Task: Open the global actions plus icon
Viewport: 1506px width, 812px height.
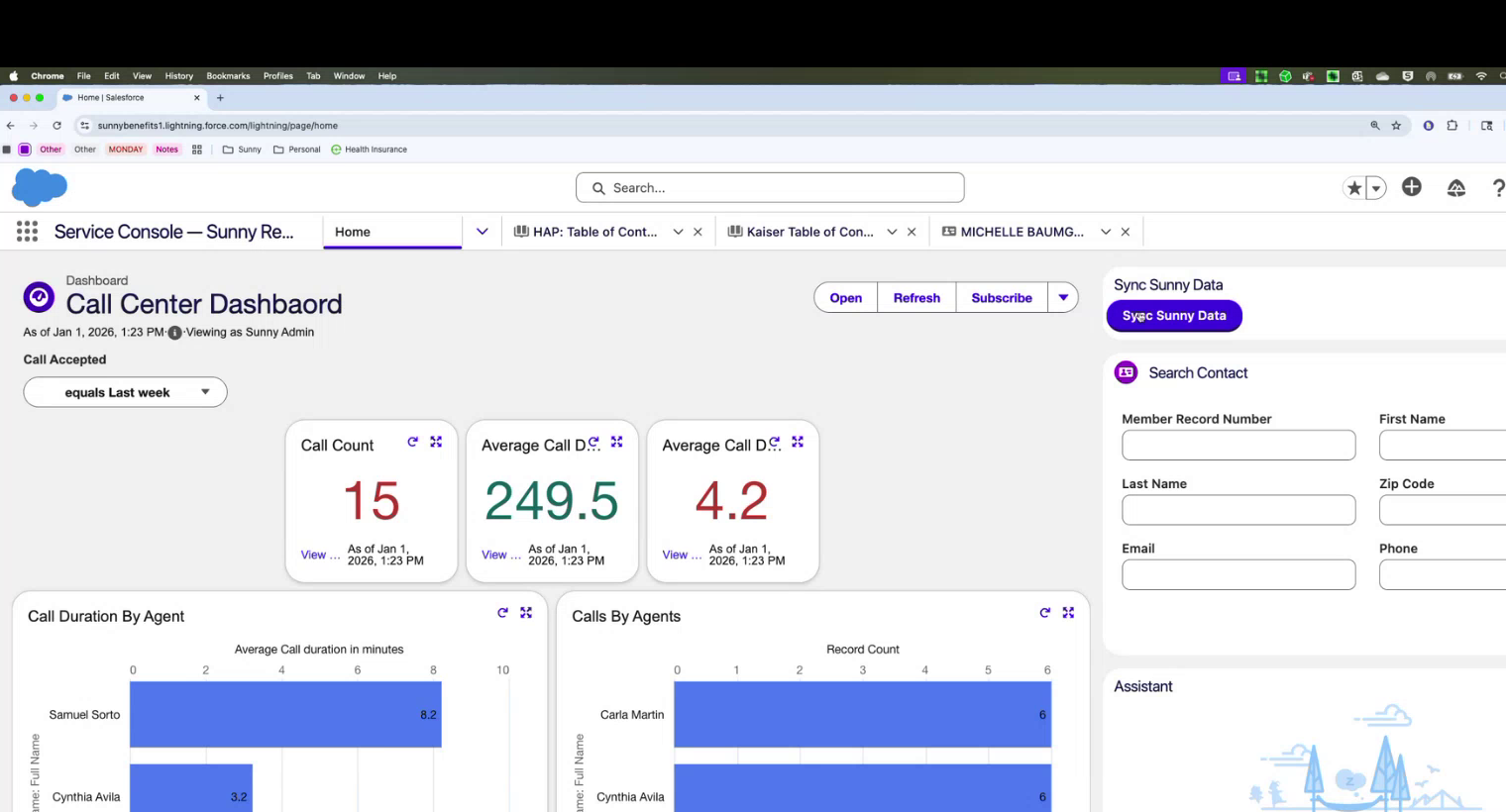Action: coord(1411,187)
